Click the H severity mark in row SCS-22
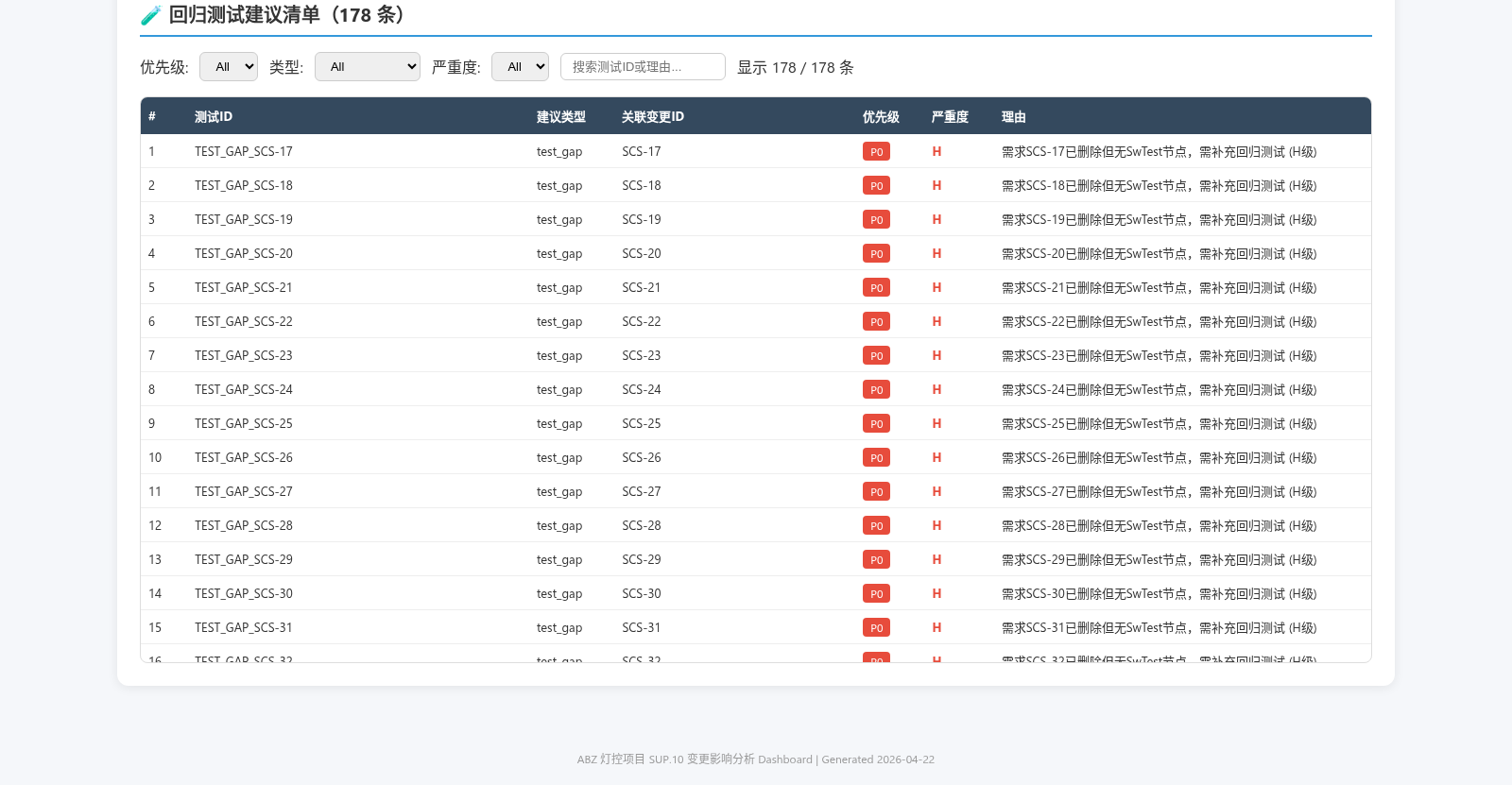 pyautogui.click(x=936, y=321)
